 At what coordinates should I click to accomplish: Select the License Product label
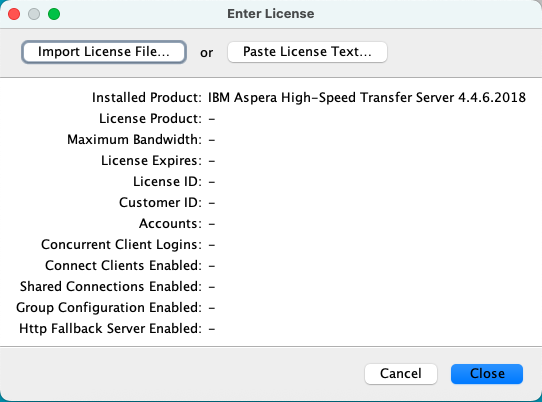(150, 119)
